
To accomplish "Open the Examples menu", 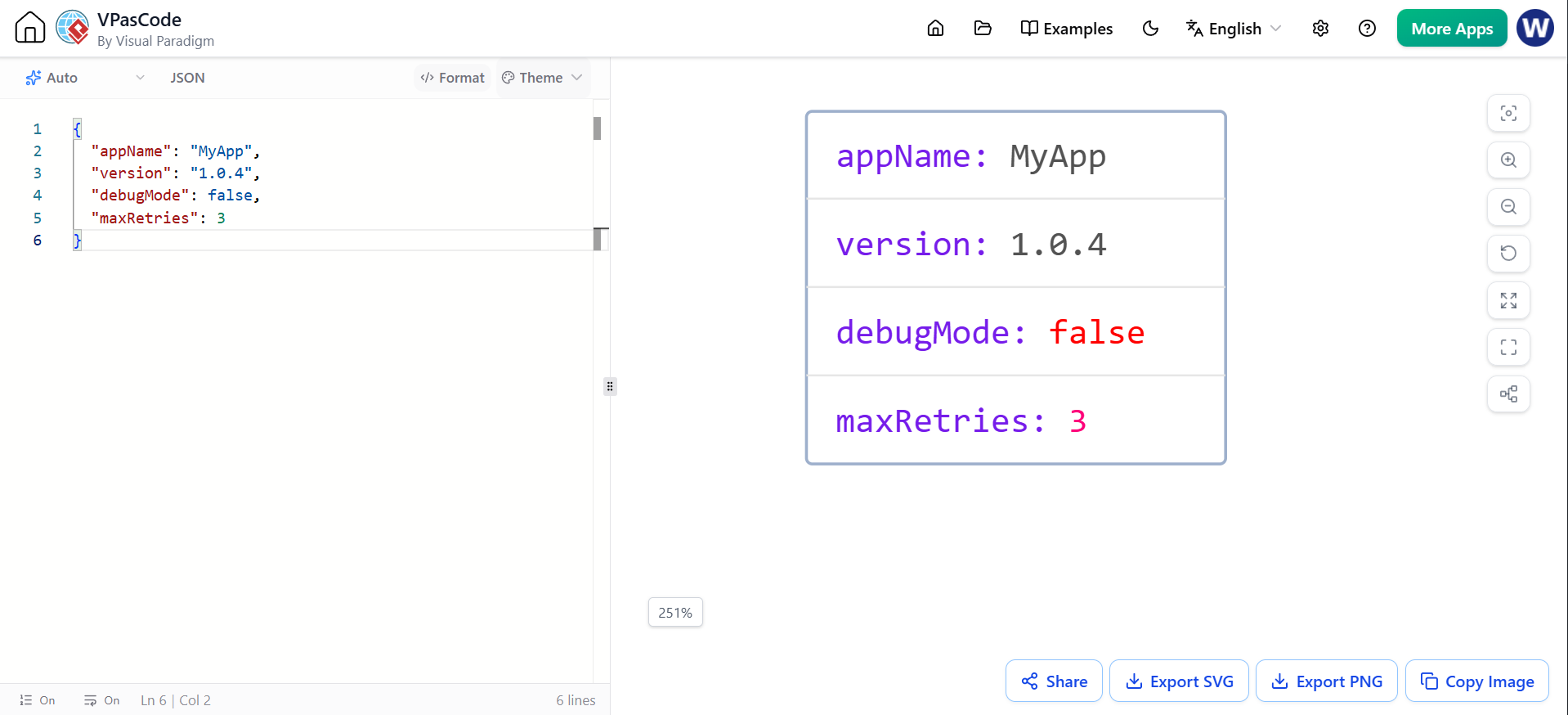I will point(1067,29).
